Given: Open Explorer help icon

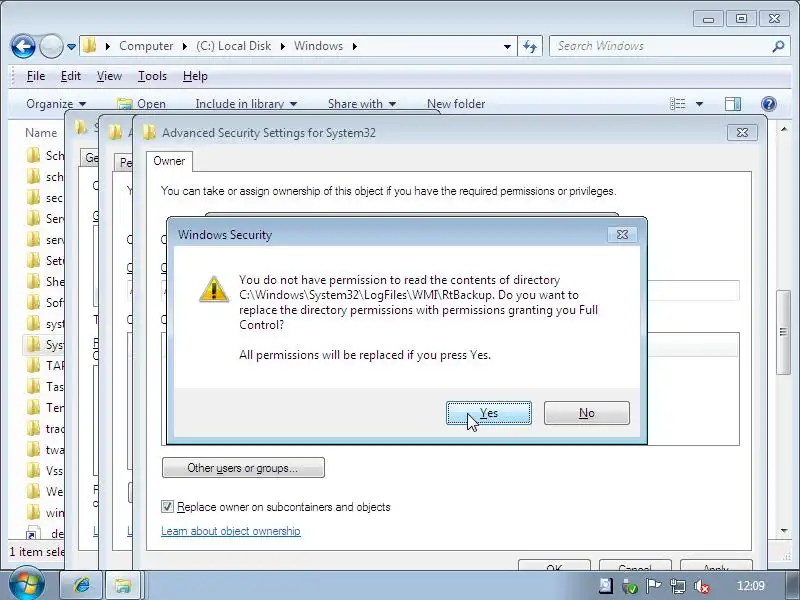Looking at the screenshot, I should point(768,104).
